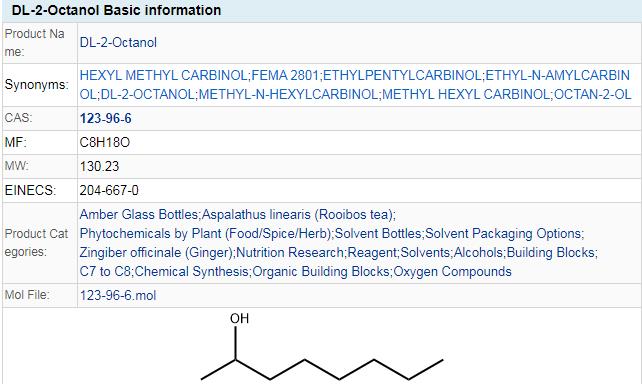Open Solvent Packaging Options category

pyautogui.click(x=503, y=233)
